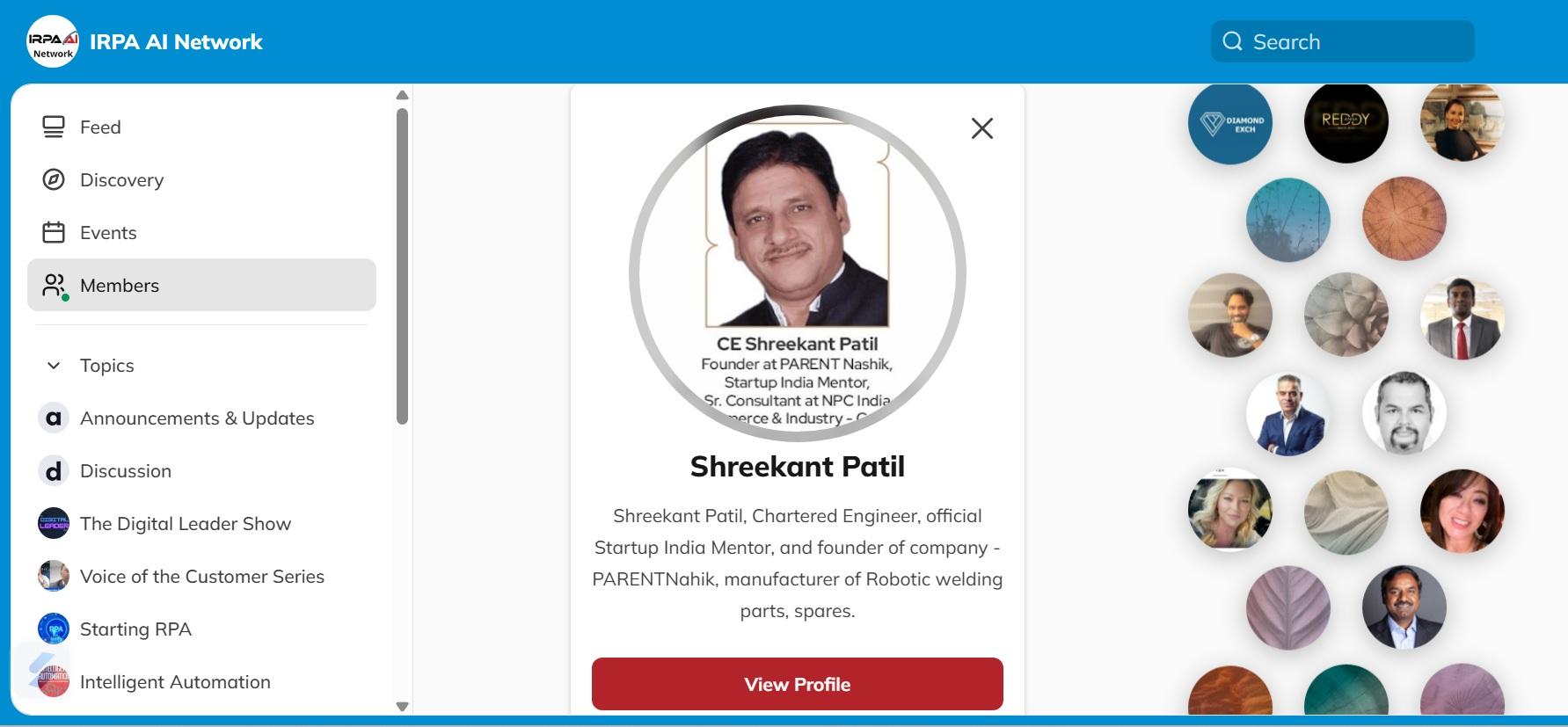1568x727 pixels.
Task: Focus the Search input field
Action: point(1343,41)
